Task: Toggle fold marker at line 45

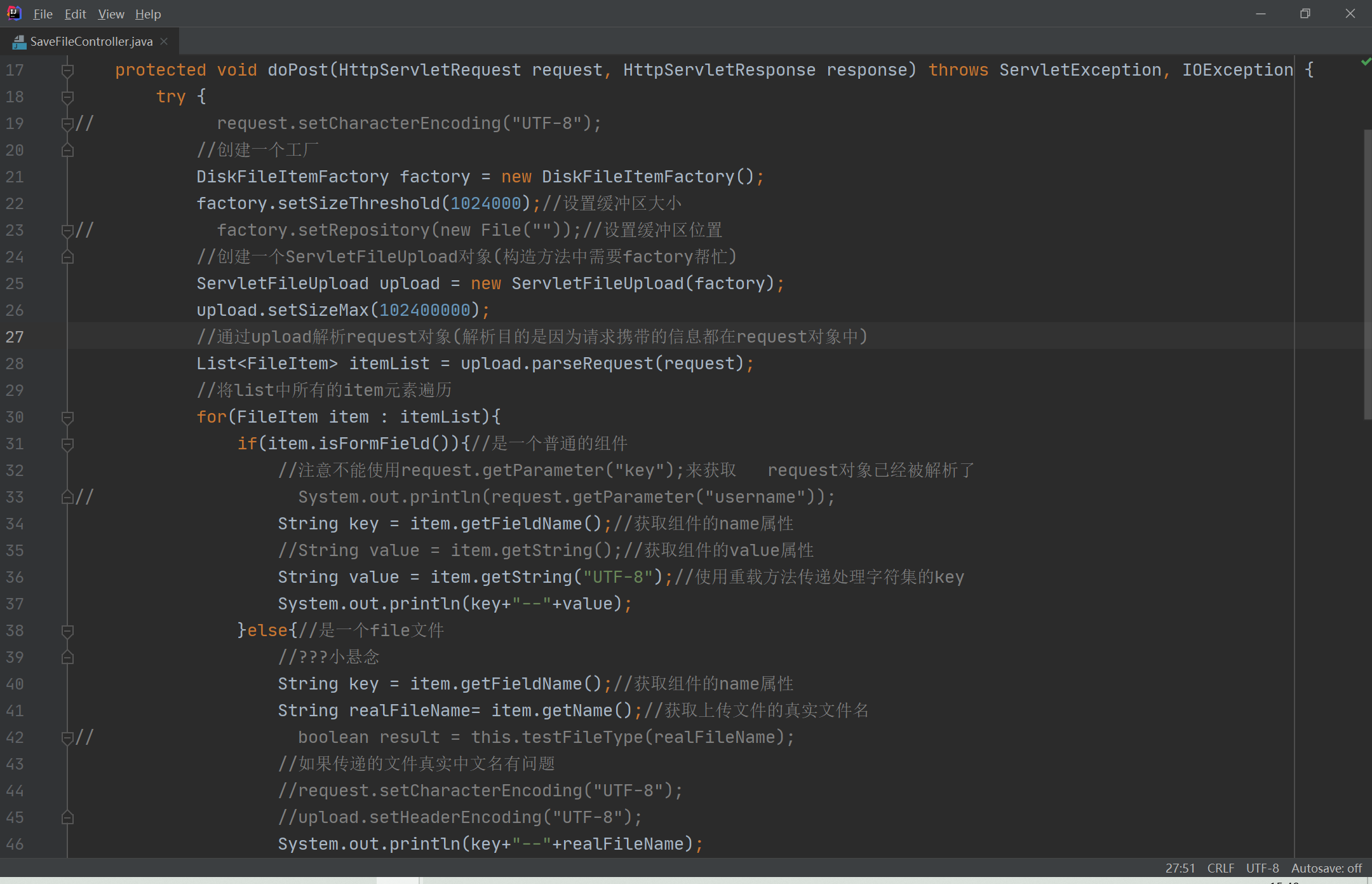Action: pyautogui.click(x=67, y=817)
